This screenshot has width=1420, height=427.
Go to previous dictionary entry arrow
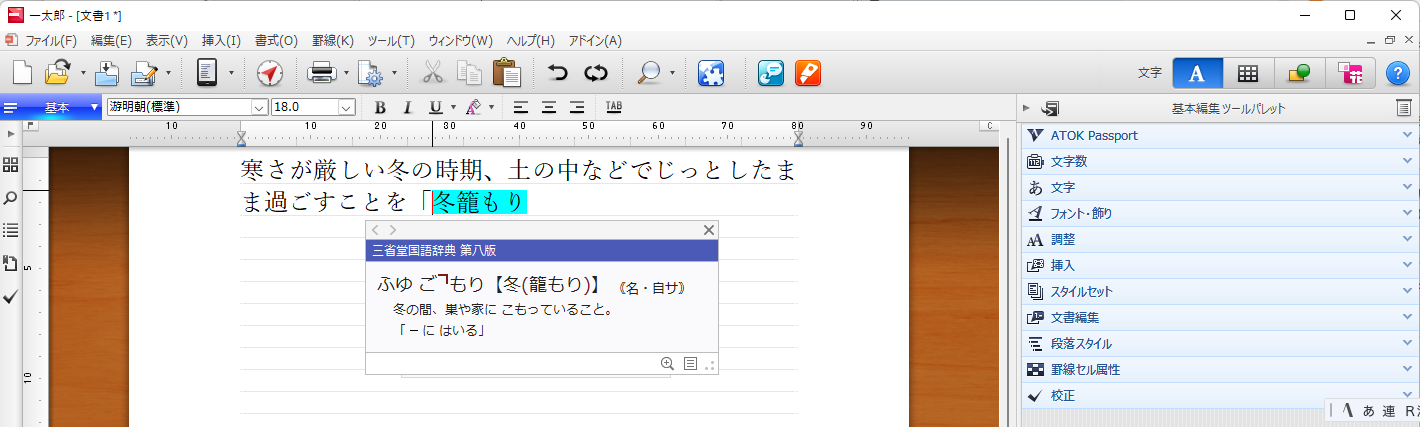376,230
